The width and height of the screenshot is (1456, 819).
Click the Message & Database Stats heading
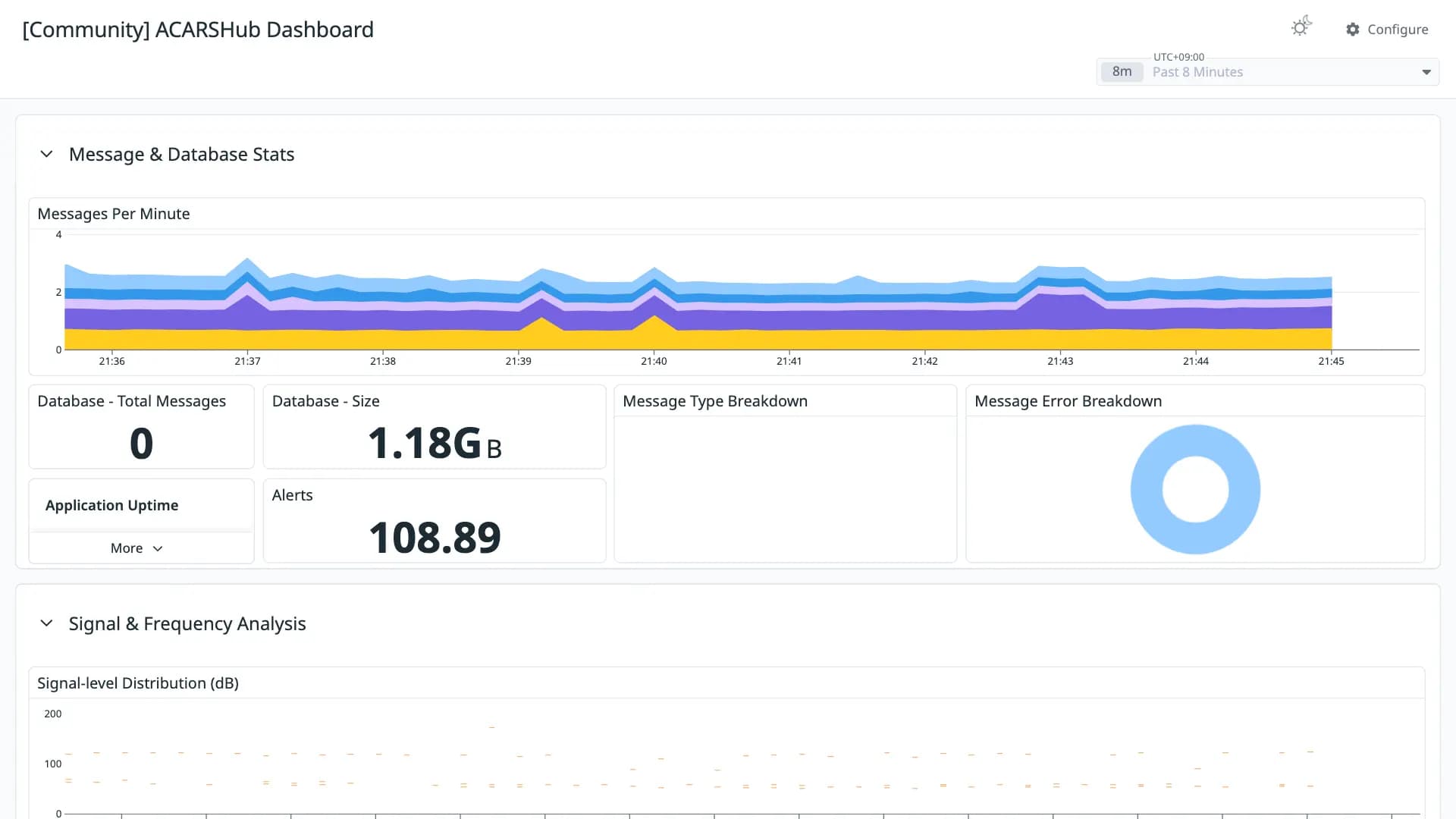[182, 154]
